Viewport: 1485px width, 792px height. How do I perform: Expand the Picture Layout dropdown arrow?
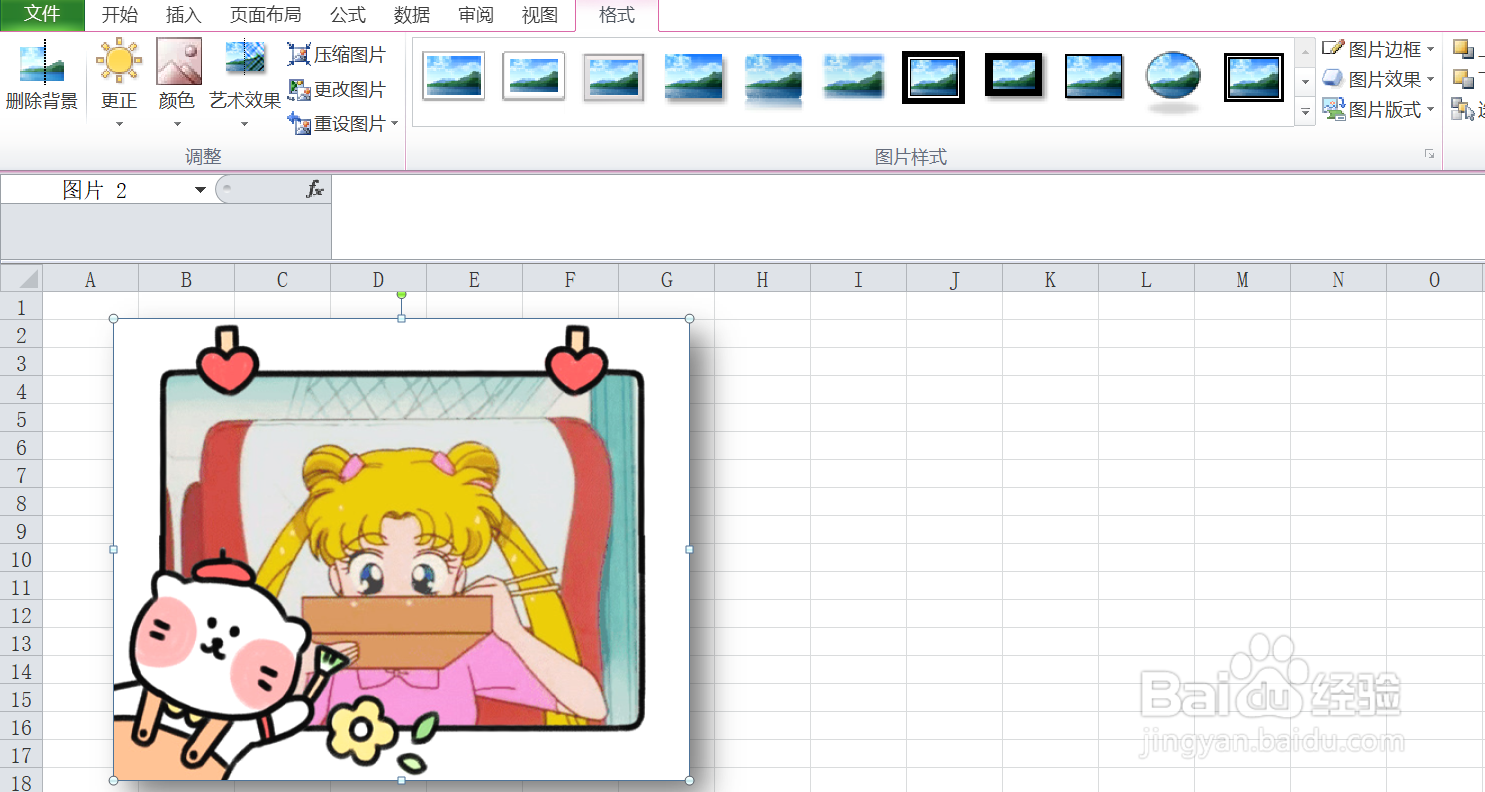[x=1430, y=110]
